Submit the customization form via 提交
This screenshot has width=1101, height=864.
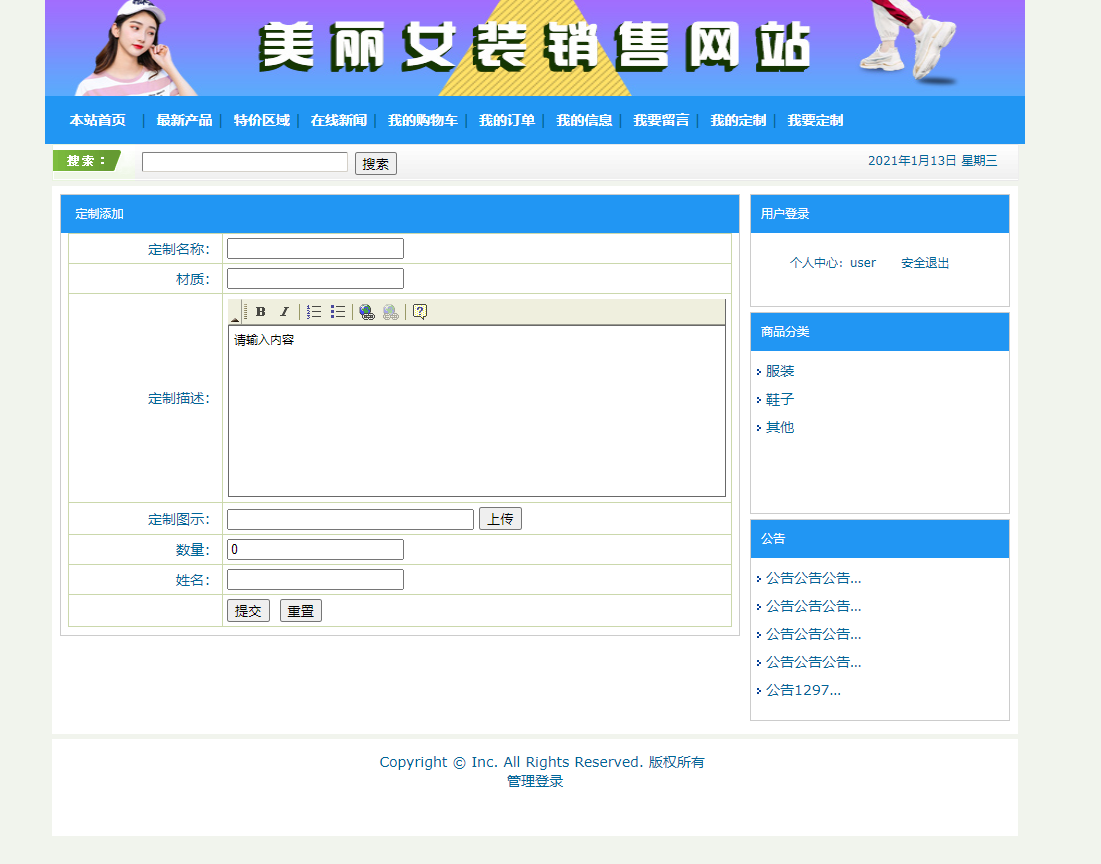click(247, 610)
